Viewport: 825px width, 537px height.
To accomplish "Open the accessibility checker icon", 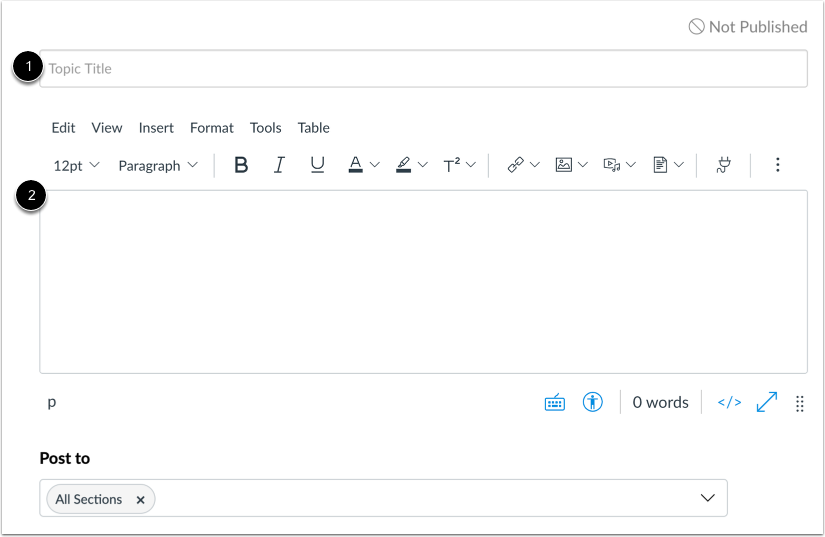I will tap(592, 402).
